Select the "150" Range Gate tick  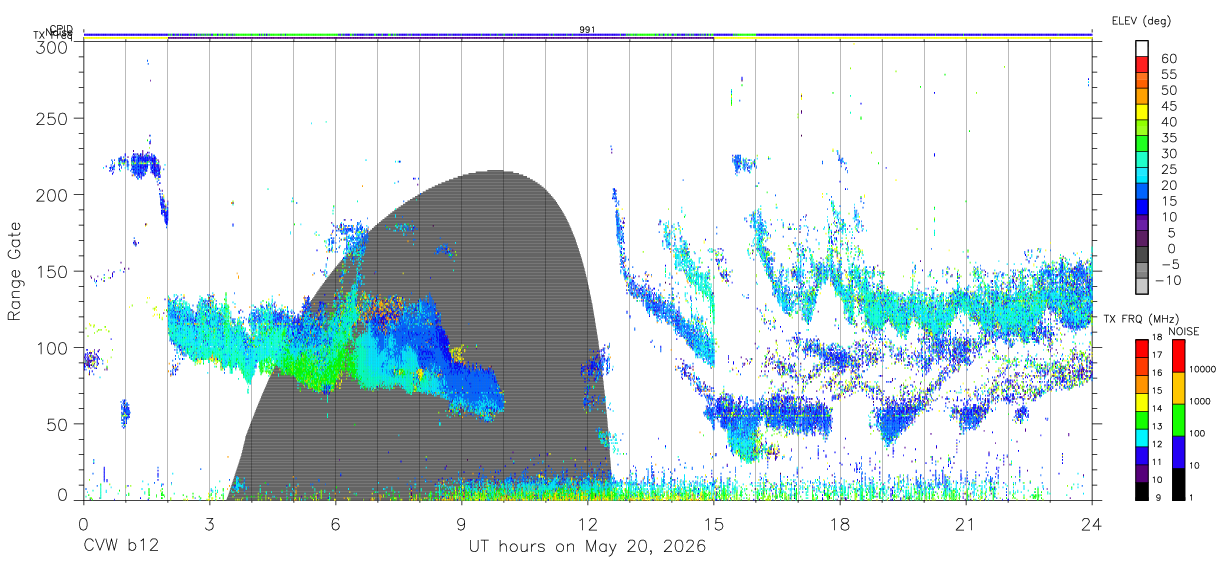50,271
